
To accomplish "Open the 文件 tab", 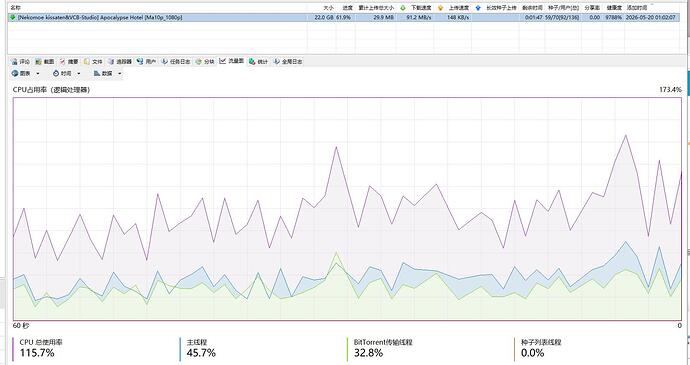I will click(x=93, y=62).
